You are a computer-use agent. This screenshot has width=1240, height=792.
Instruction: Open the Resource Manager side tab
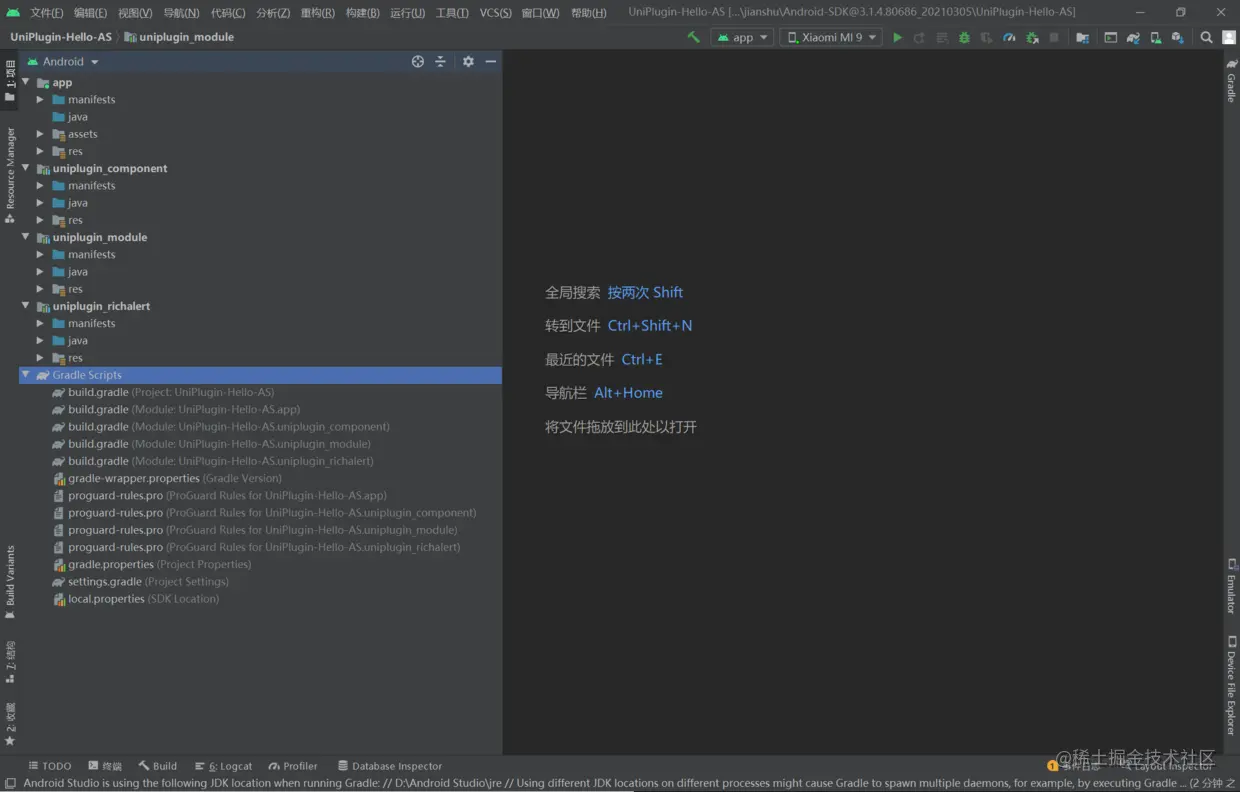(x=10, y=174)
